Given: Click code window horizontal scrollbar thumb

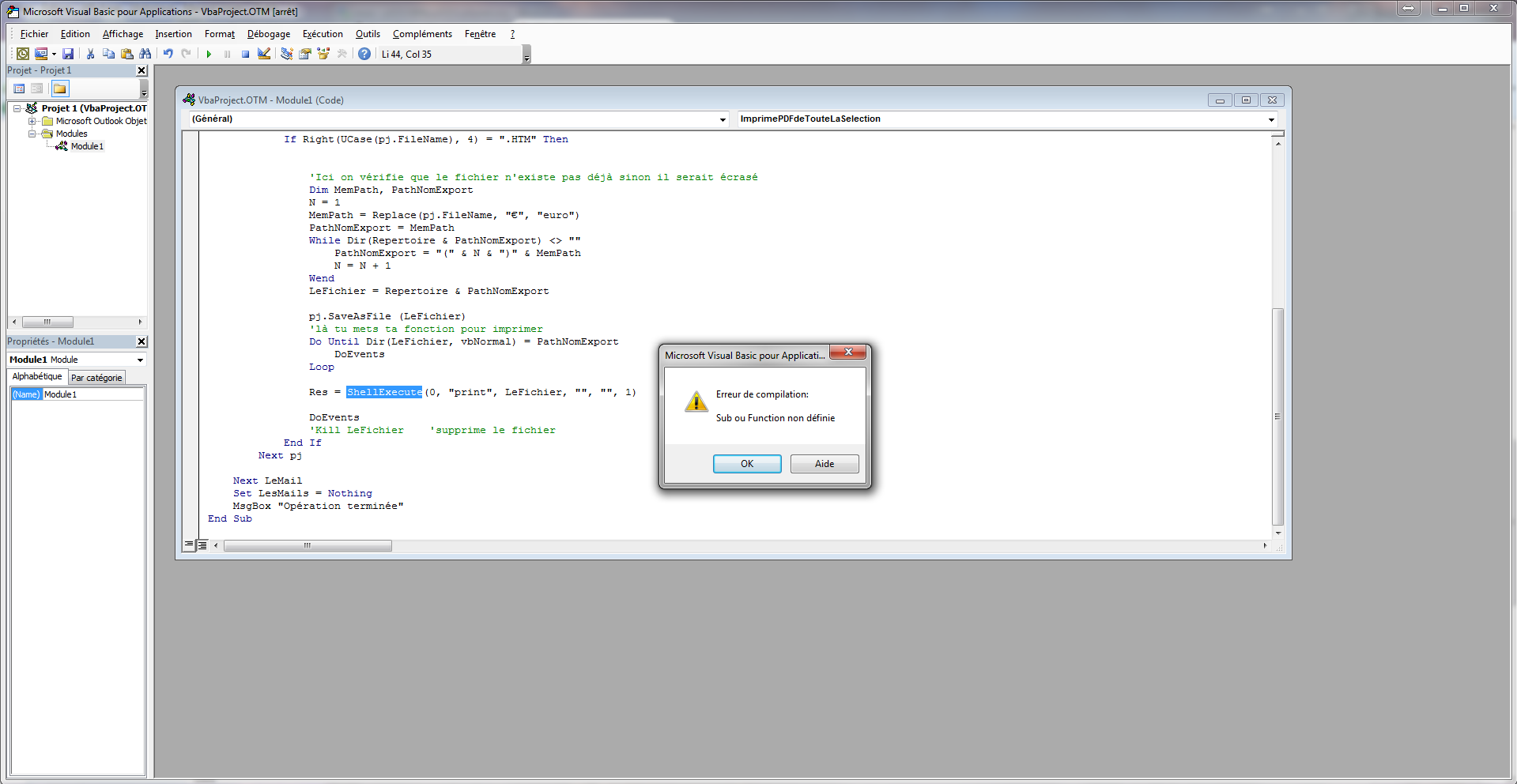Looking at the screenshot, I should [308, 545].
